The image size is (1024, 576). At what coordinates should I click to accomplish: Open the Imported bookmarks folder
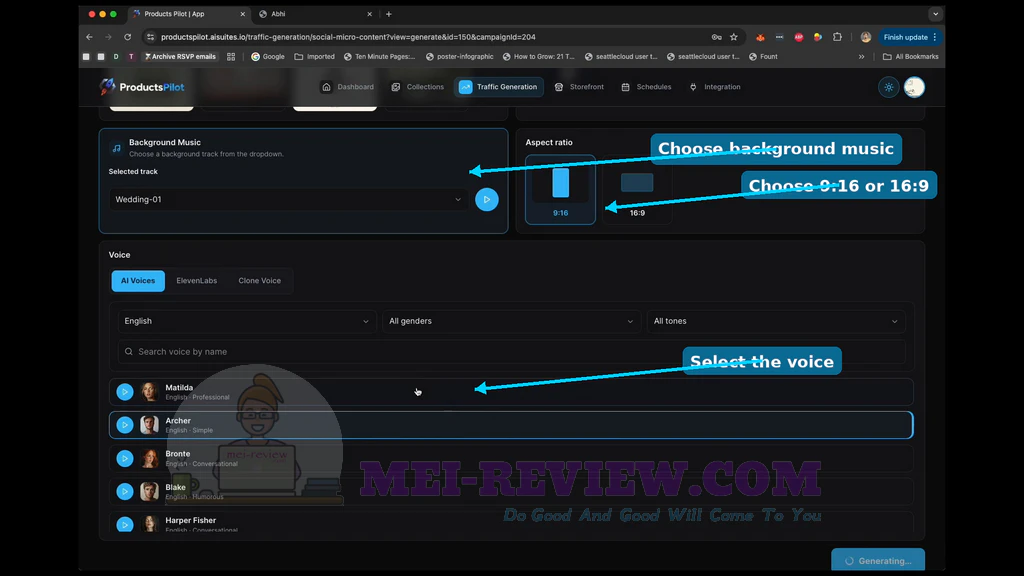coord(315,57)
